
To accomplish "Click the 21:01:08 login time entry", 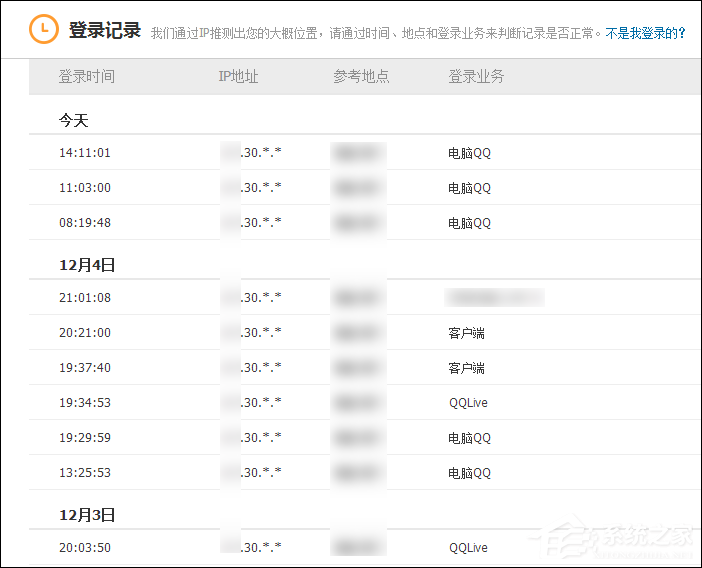I will click(x=85, y=298).
